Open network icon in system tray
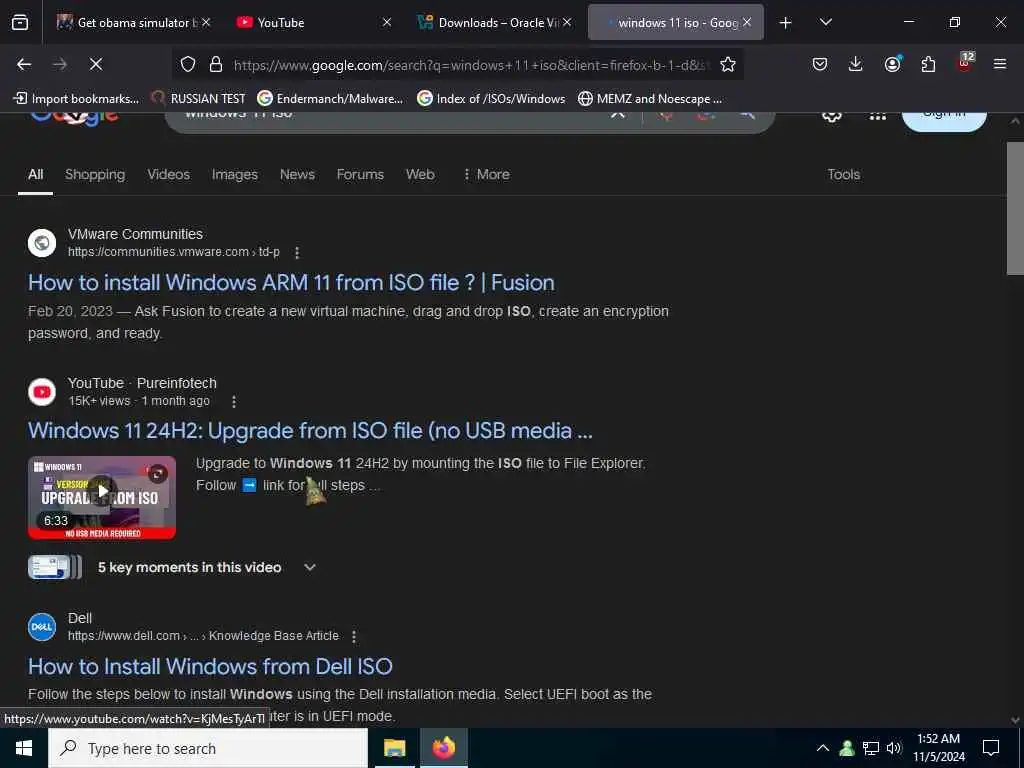1024x768 pixels. point(871,748)
